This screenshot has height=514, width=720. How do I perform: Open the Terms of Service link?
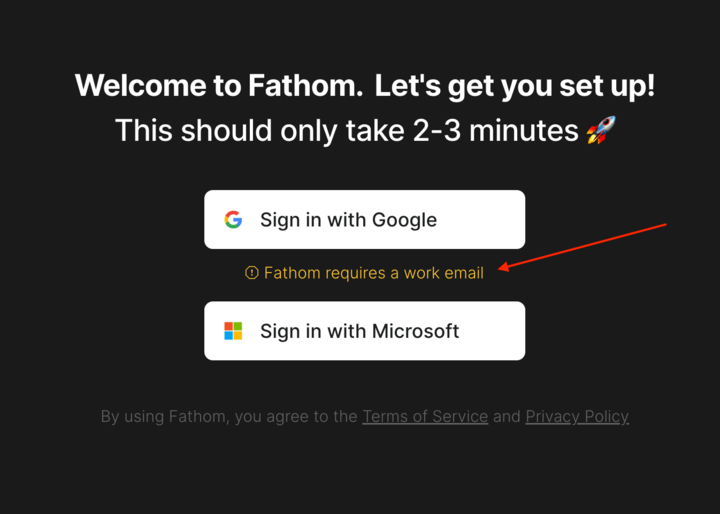click(425, 417)
